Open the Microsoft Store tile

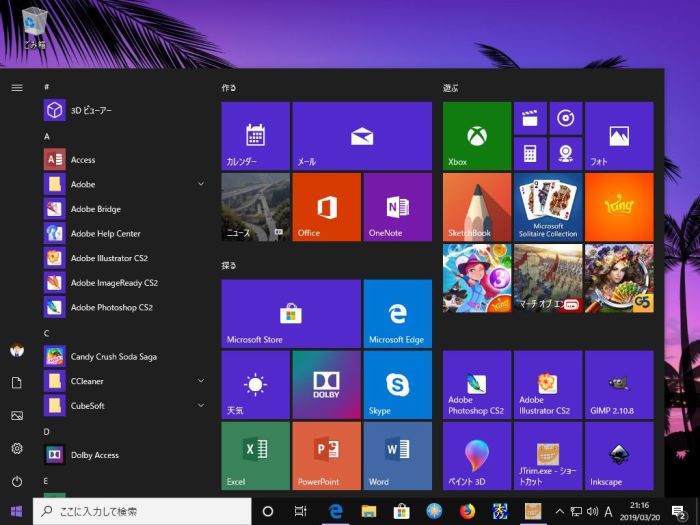tap(290, 313)
